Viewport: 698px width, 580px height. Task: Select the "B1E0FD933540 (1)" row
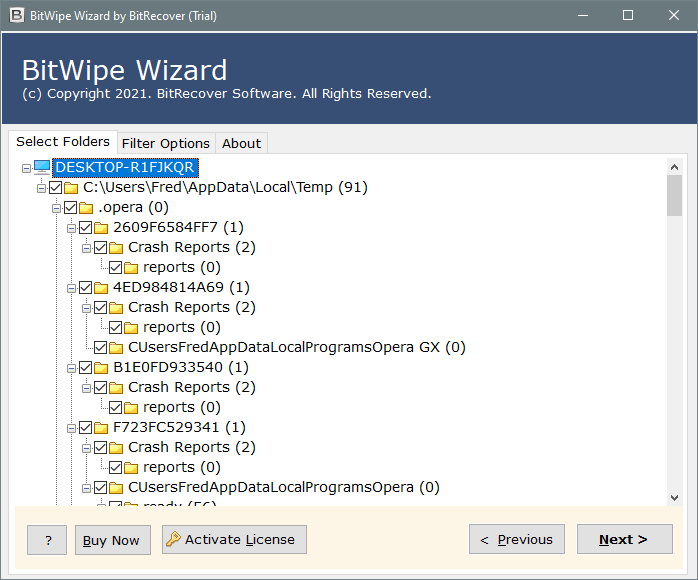[181, 367]
